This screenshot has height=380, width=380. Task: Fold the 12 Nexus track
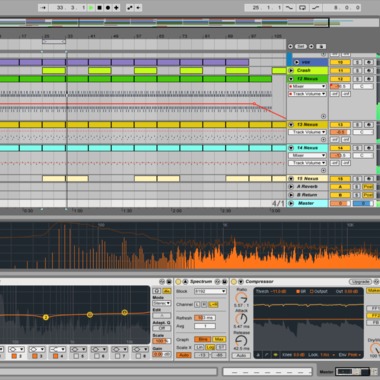(291, 79)
